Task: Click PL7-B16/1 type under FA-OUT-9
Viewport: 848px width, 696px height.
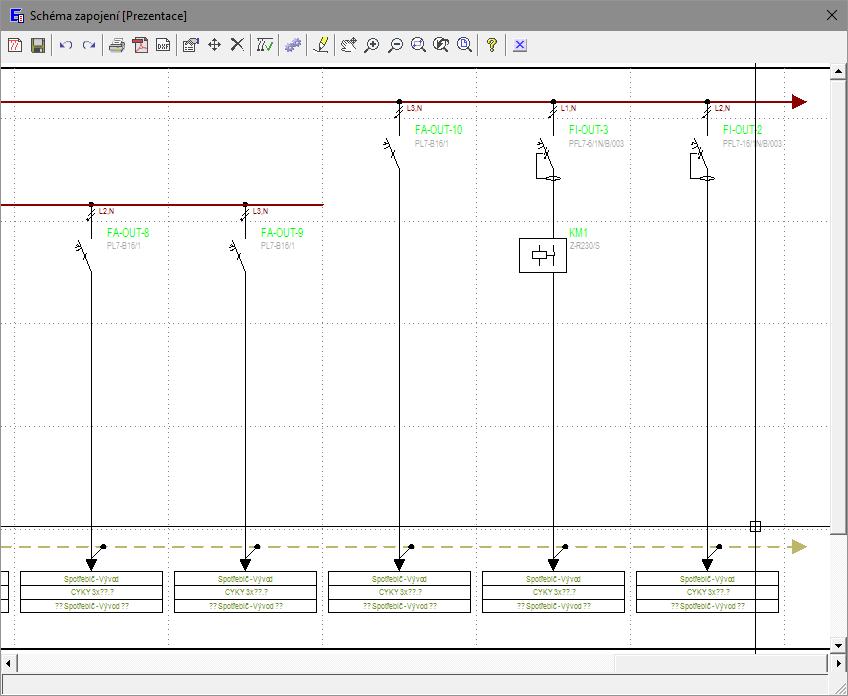Action: pos(278,246)
